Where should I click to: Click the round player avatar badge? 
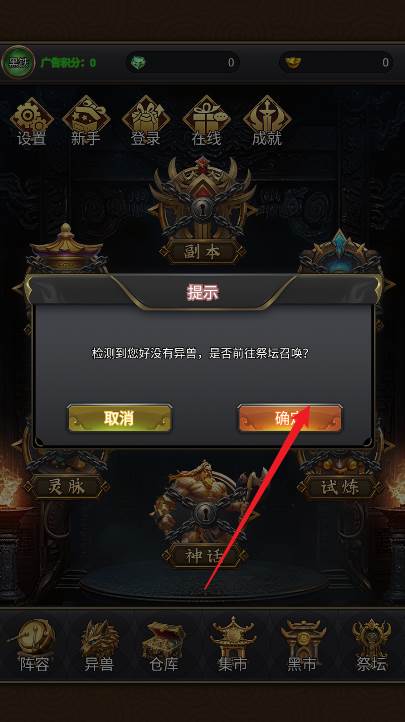(18, 62)
